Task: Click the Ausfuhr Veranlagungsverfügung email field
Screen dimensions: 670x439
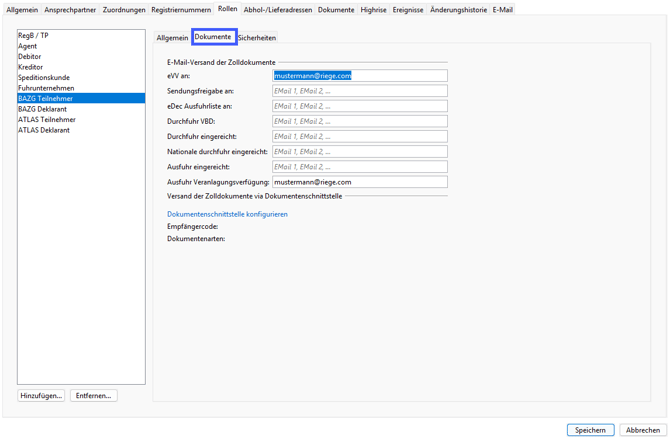Action: coord(359,182)
